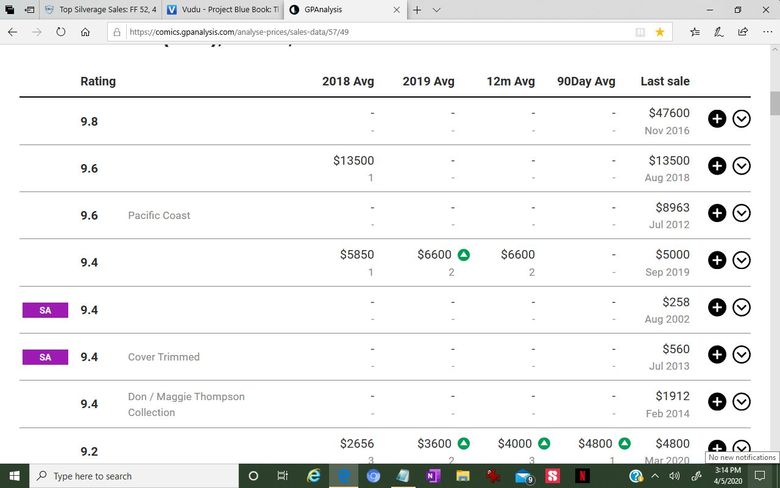The image size is (780, 488).
Task: Click the share page icon in toolbar
Action: 743,32
